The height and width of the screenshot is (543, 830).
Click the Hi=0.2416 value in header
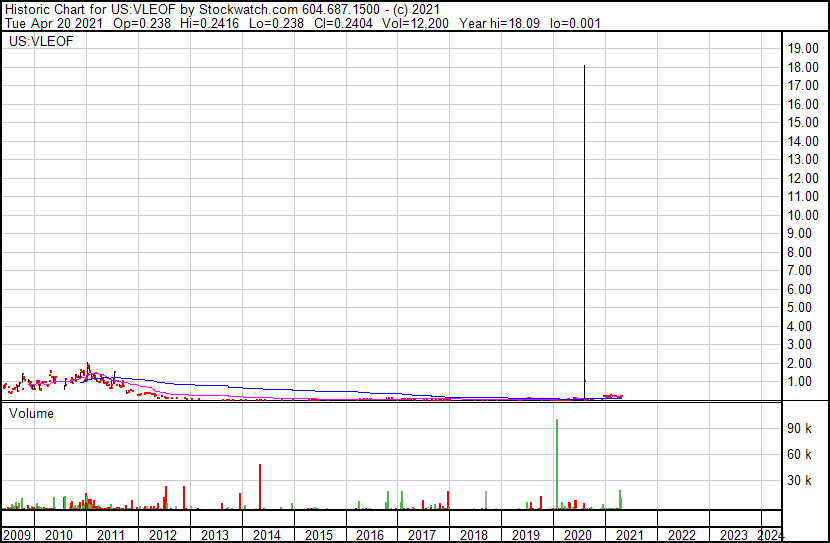(210, 23)
